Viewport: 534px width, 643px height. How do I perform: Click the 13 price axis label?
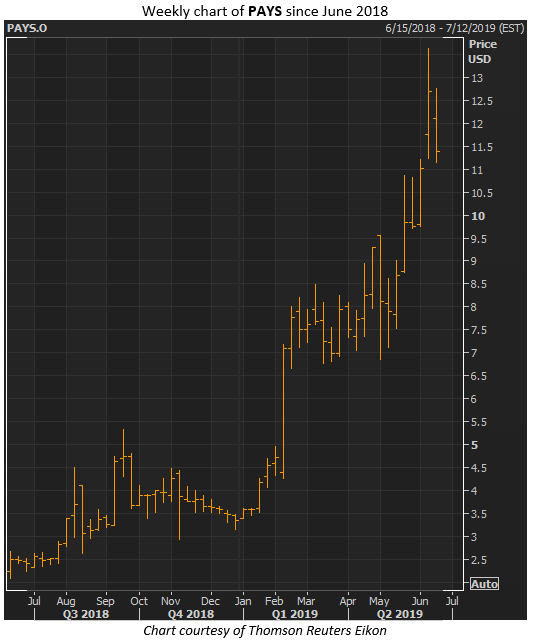click(477, 78)
